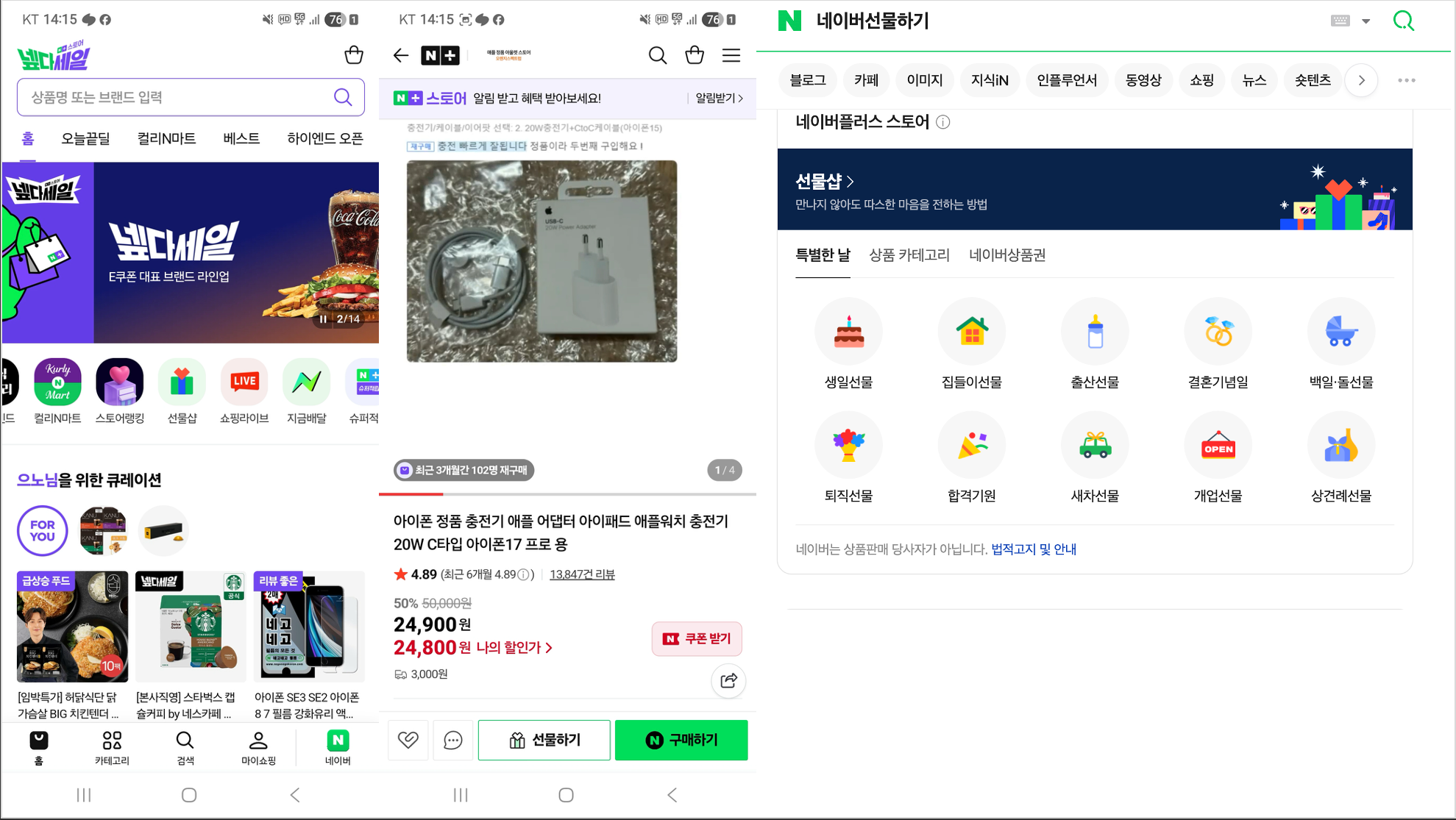
Task: Open the keyboard input dropdown arrow
Action: (1366, 21)
